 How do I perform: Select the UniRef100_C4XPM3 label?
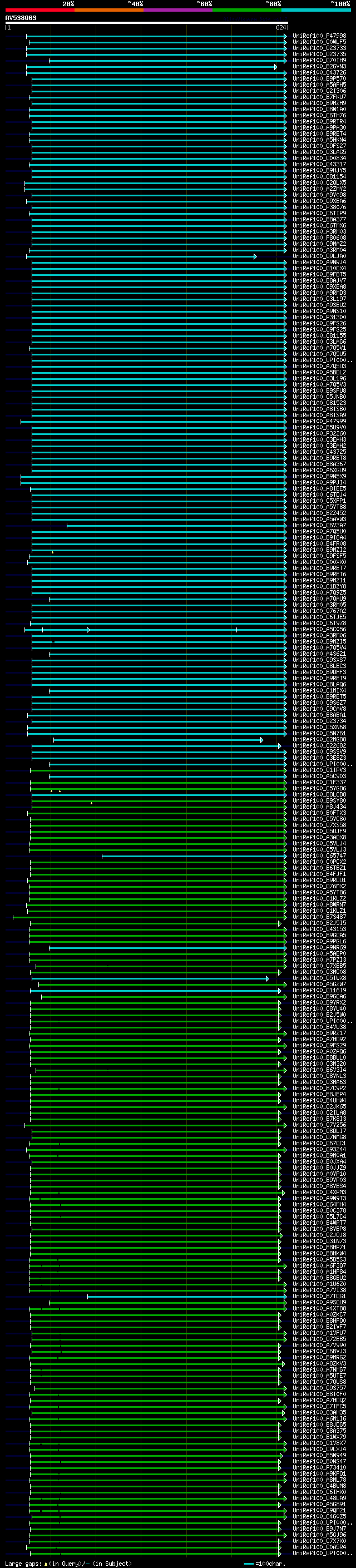point(319,1193)
